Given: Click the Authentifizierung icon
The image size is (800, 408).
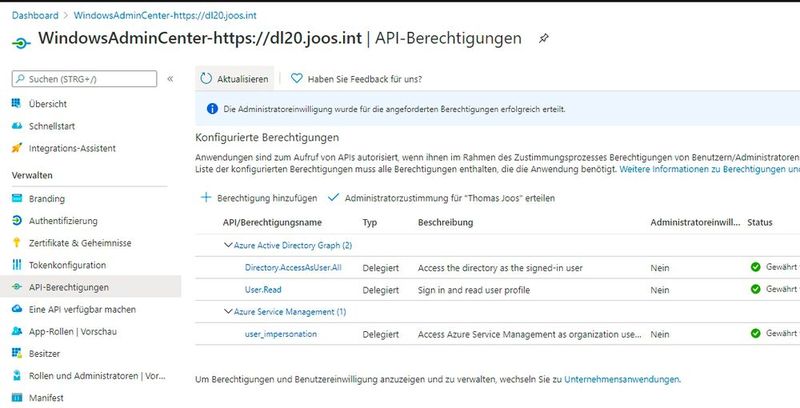Looking at the screenshot, I should tap(17, 220).
